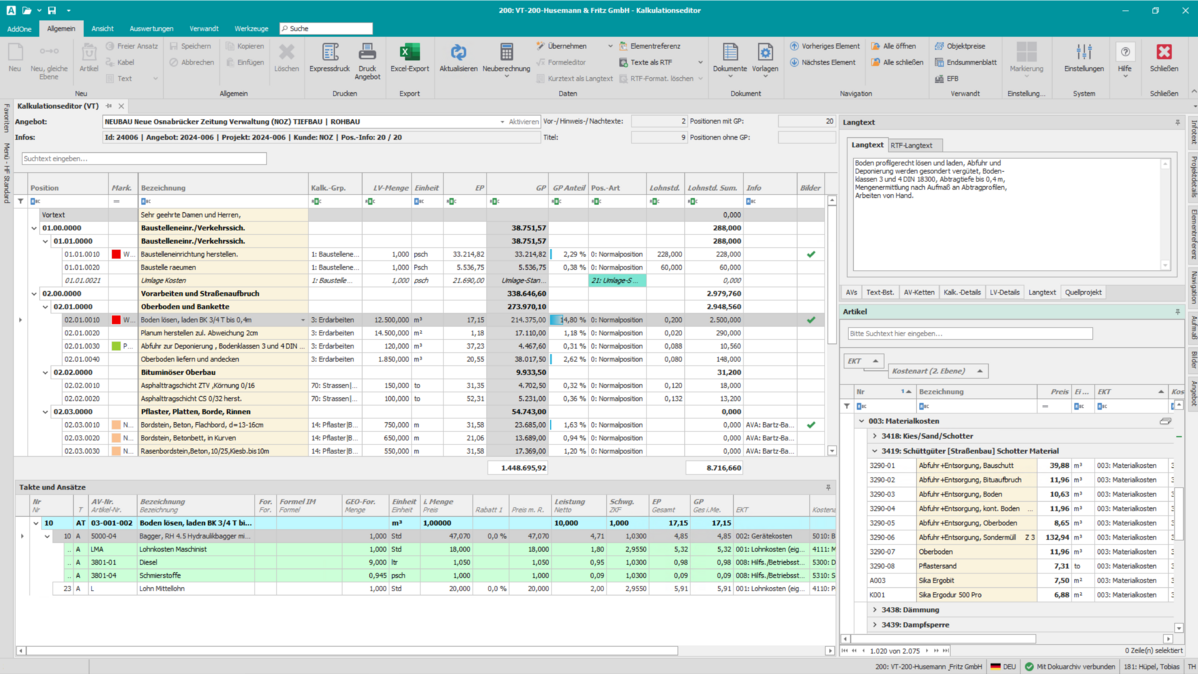This screenshot has width=1198, height=674.
Task: Click red marker swatch on position 01.01.0010
Action: pos(116,254)
